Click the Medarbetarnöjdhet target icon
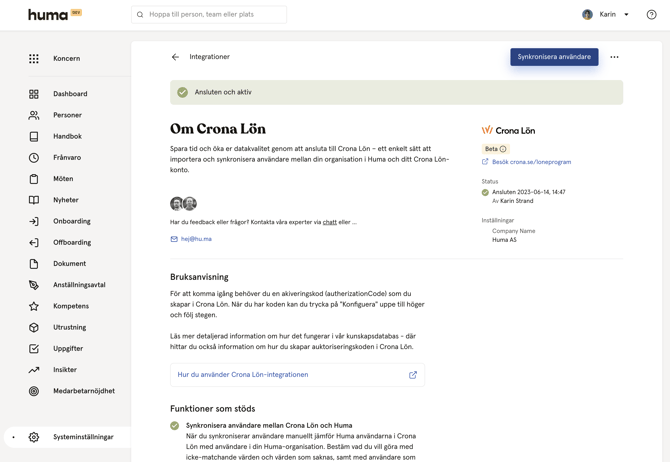Screen dimensions: 670x462 click(x=34, y=391)
